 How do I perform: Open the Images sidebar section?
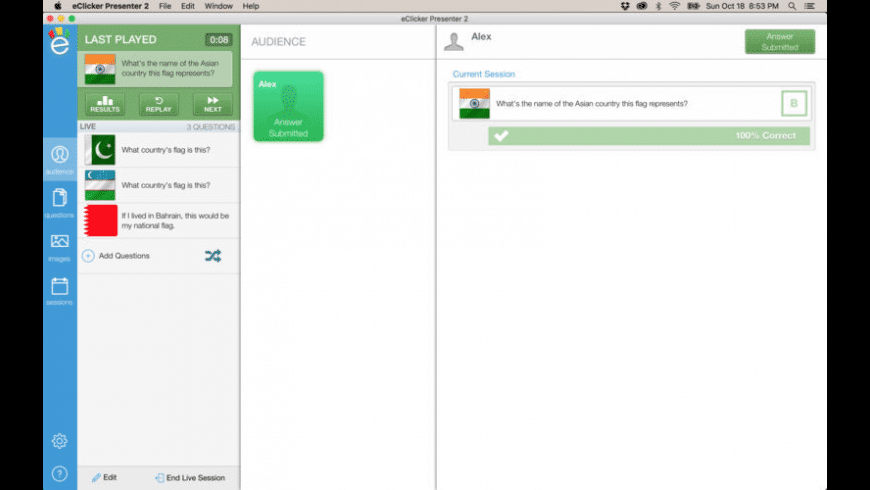click(60, 247)
